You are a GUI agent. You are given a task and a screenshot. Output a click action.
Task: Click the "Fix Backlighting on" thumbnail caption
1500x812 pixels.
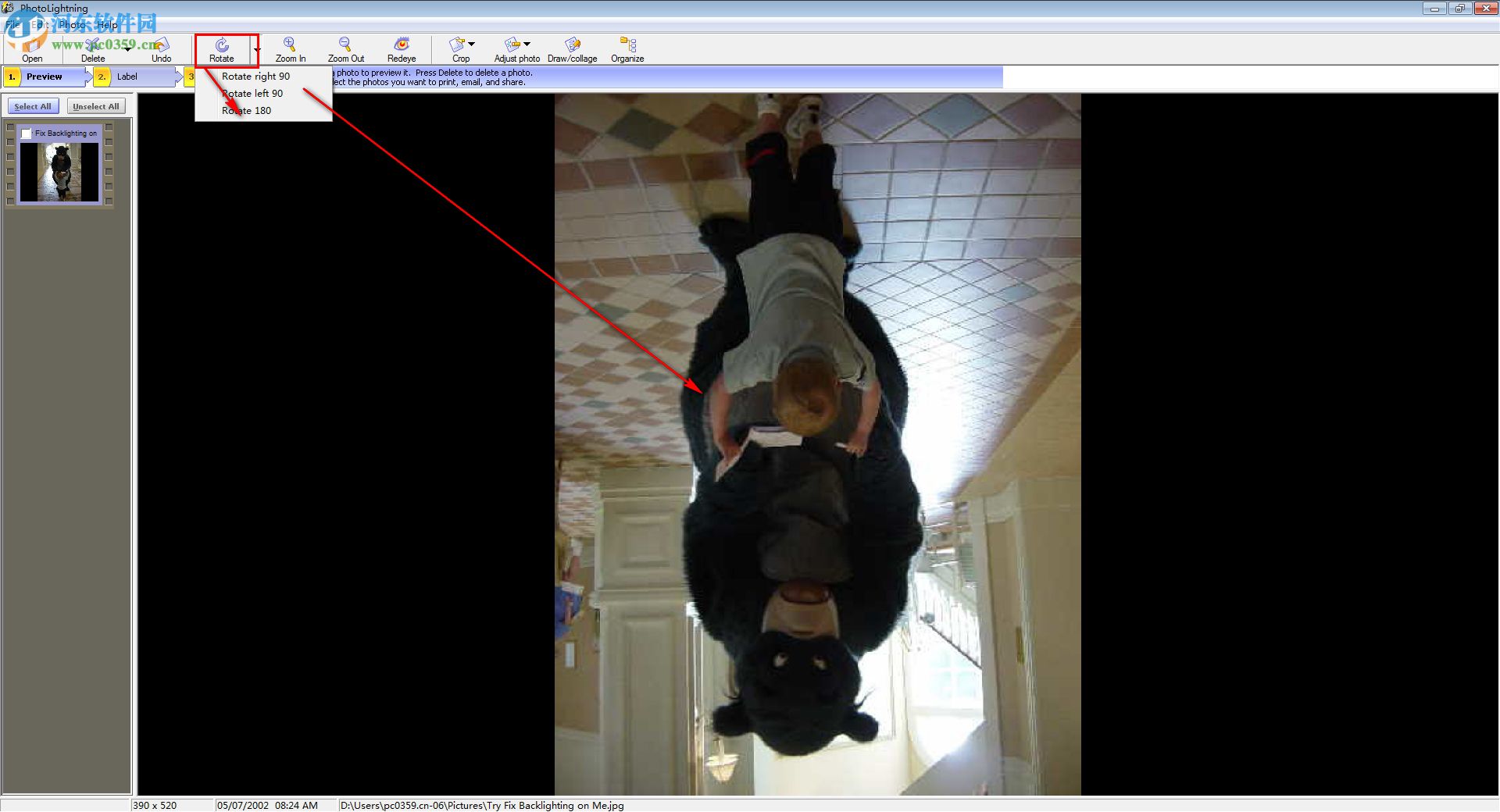click(x=66, y=134)
